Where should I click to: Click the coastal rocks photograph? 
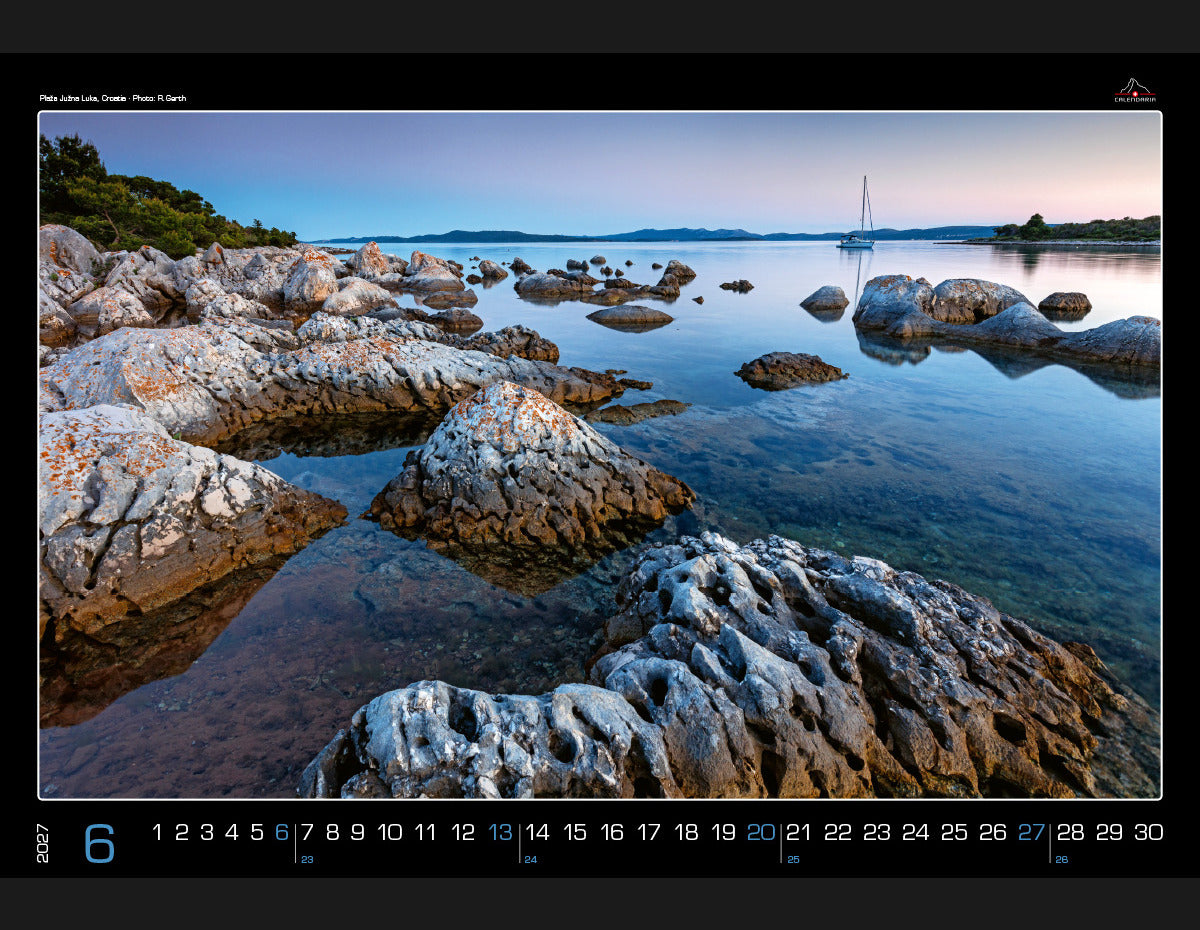(600, 455)
